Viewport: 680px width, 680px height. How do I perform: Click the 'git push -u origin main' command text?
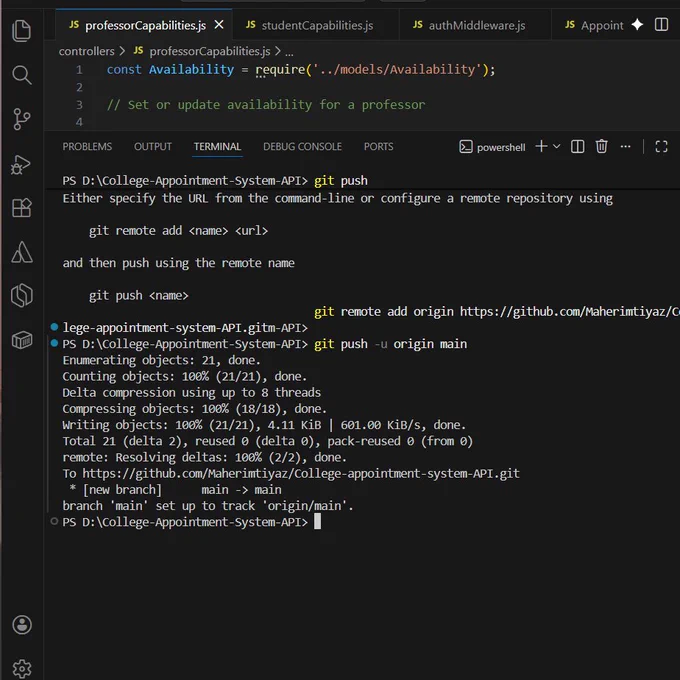[x=390, y=344]
